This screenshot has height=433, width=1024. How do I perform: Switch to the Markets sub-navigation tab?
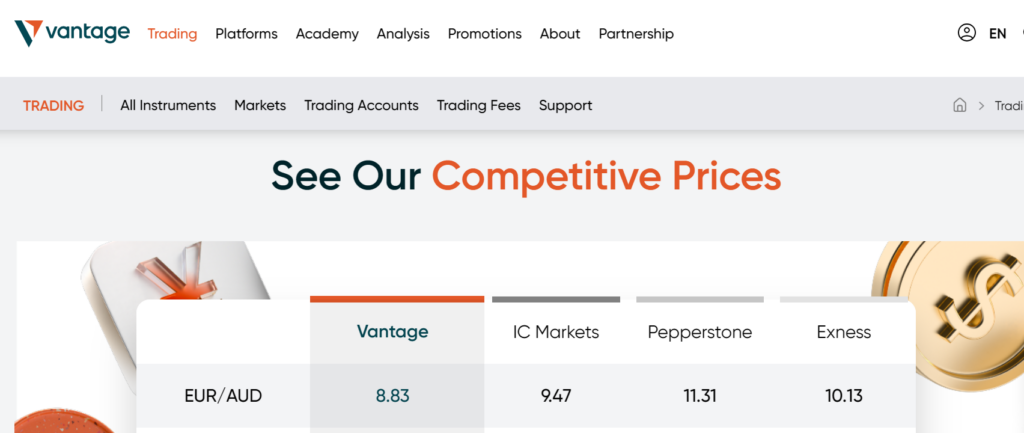point(260,105)
